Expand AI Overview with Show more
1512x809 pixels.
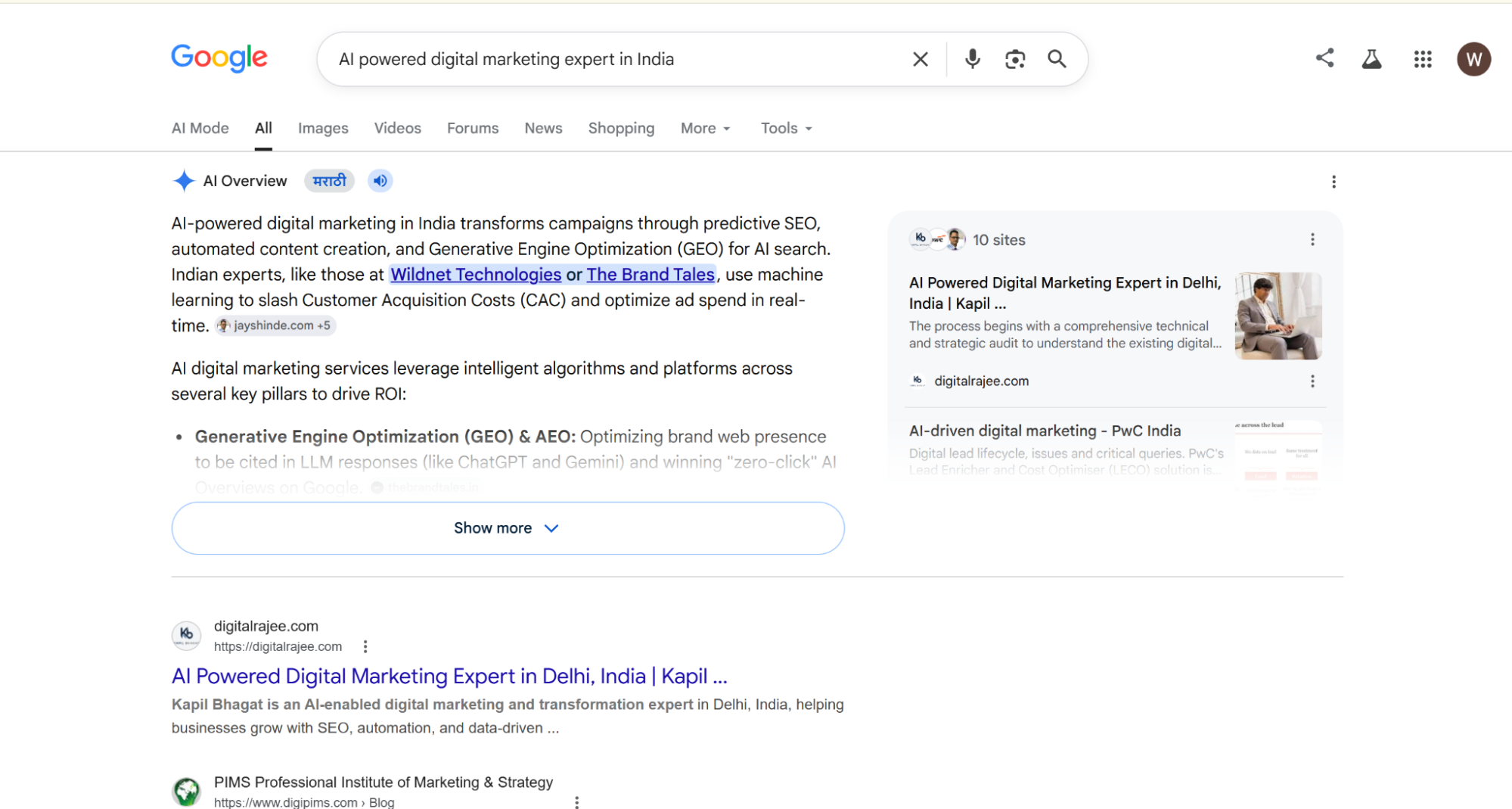tap(508, 528)
